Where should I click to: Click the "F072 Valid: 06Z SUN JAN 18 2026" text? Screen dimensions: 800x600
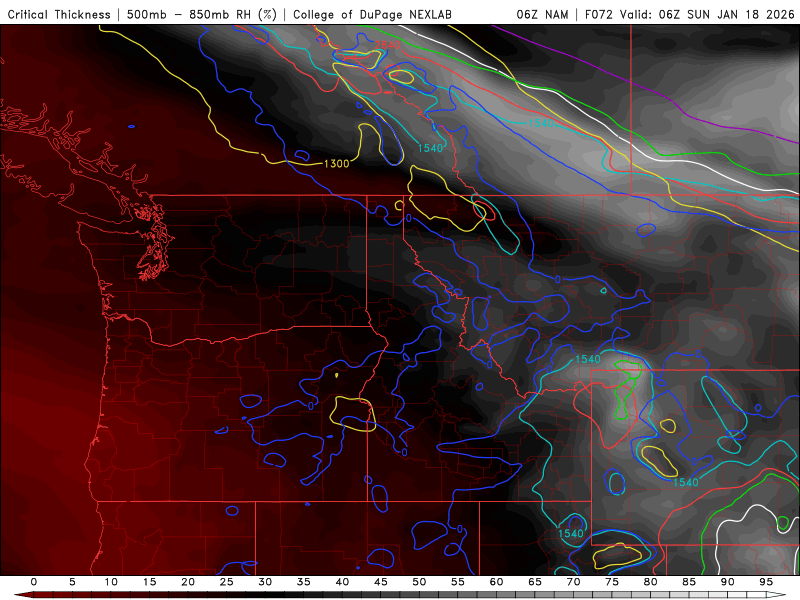tap(690, 15)
